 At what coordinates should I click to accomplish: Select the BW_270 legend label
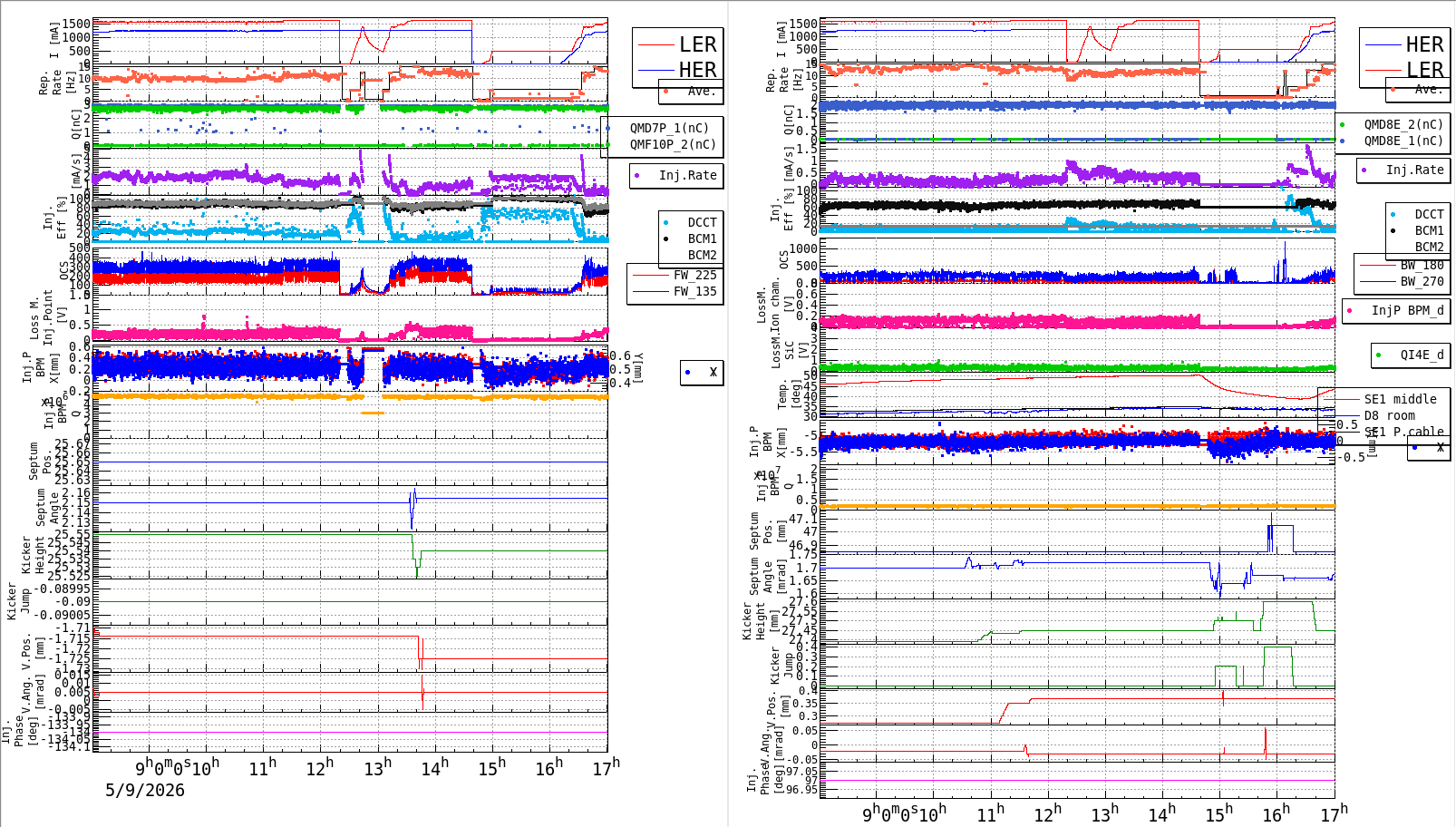coord(1422,281)
